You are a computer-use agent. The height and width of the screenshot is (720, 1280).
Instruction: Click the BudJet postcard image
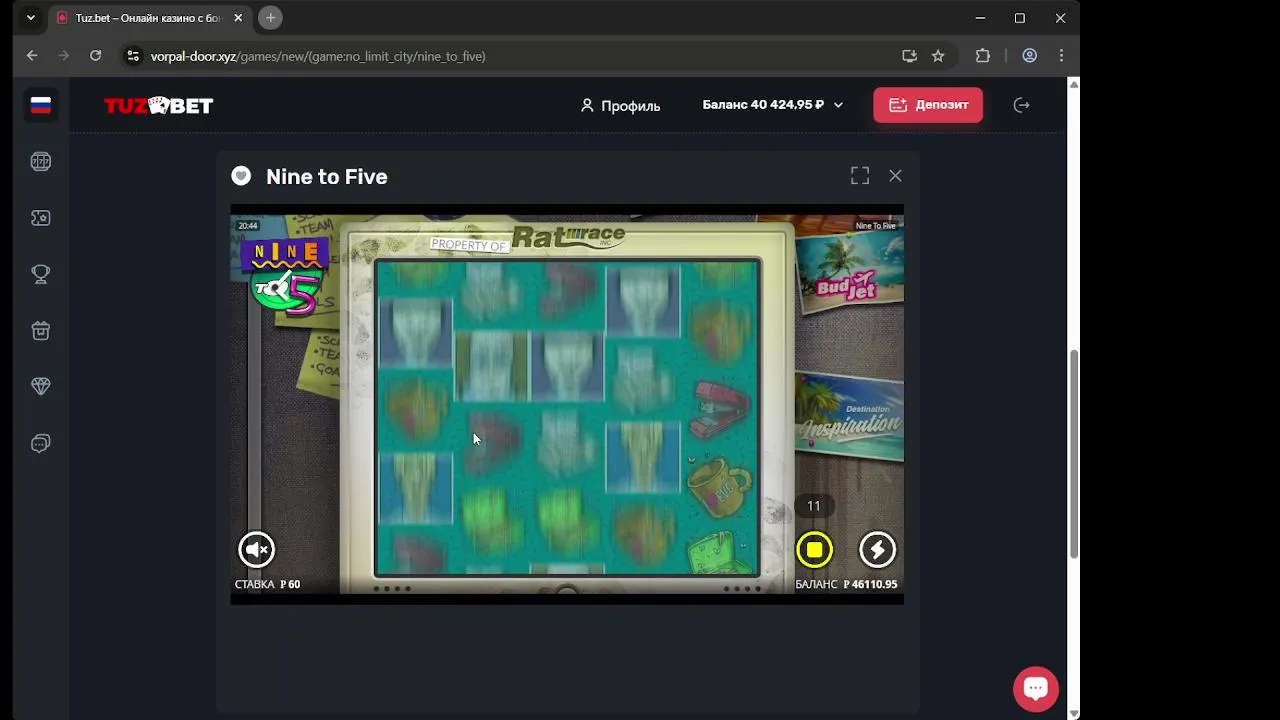click(848, 274)
